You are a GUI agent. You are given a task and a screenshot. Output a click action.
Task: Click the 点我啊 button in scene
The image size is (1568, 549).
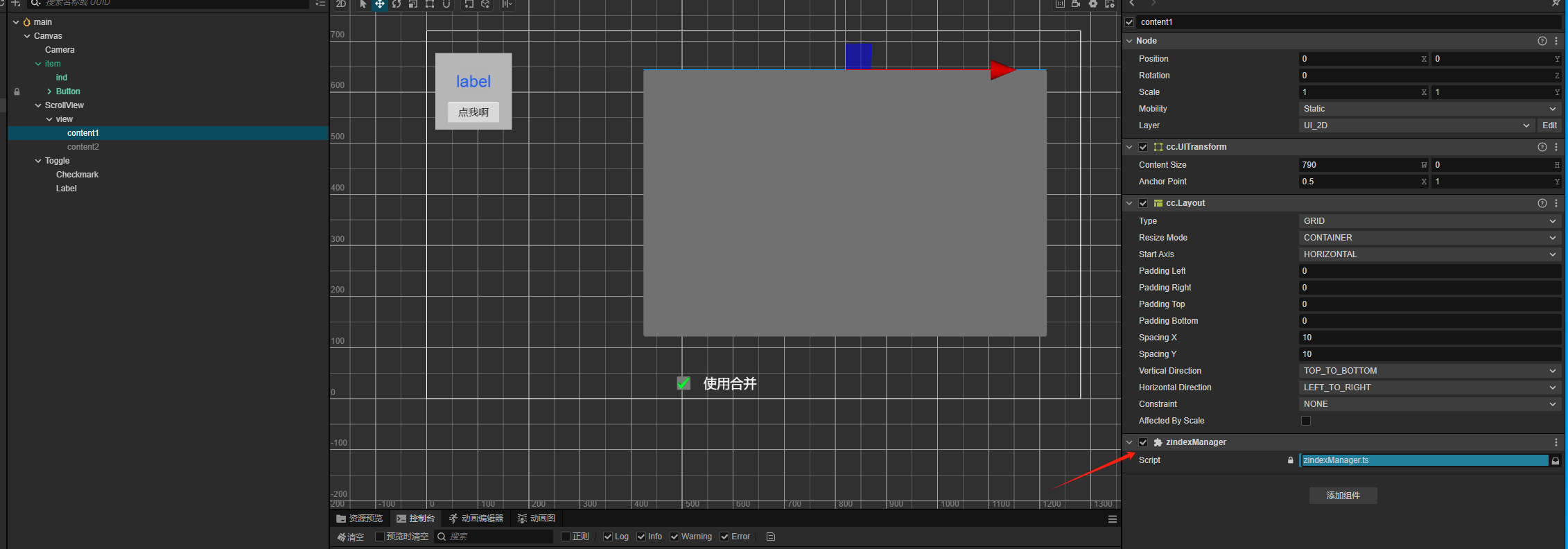point(473,112)
